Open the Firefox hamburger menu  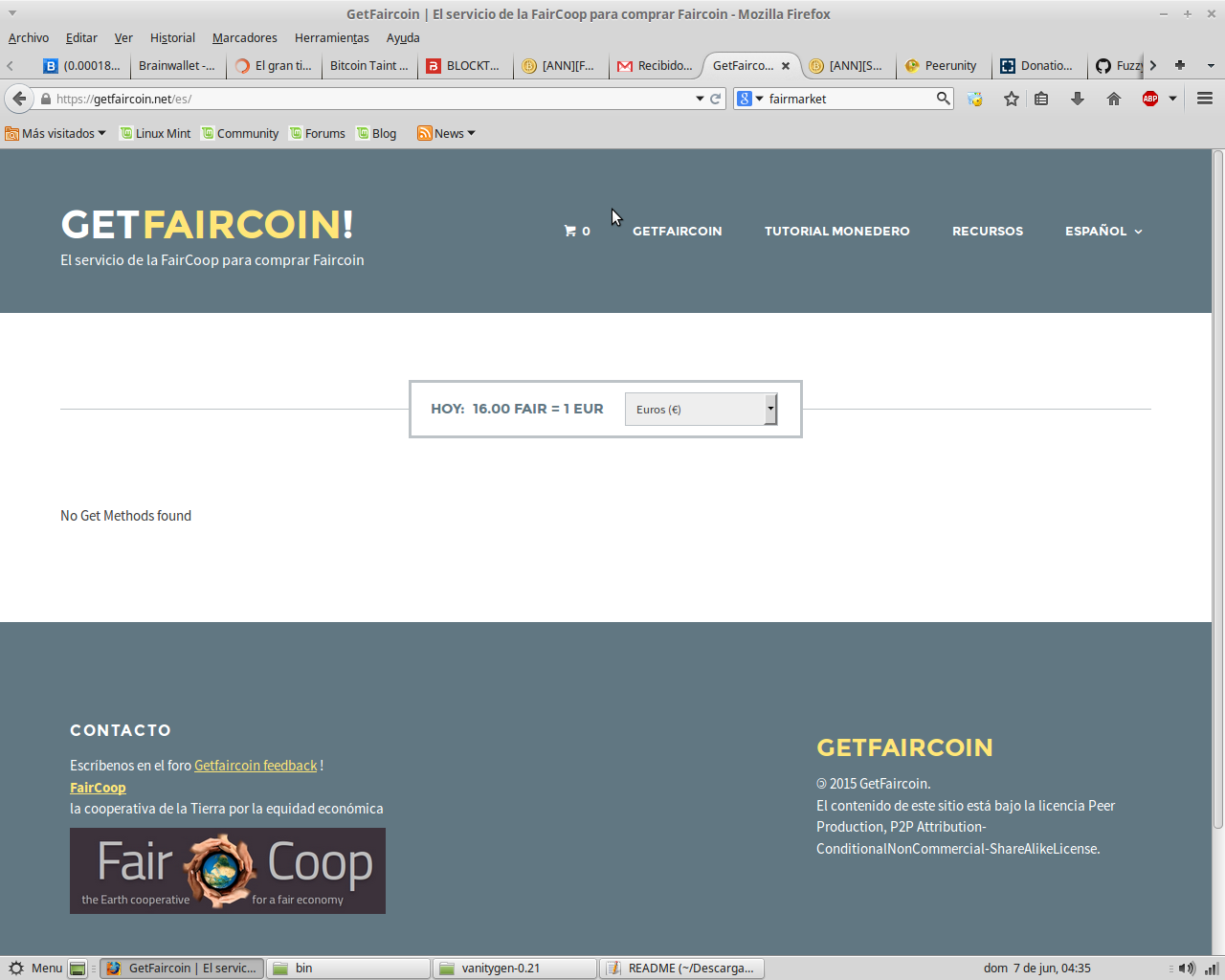pos(1205,99)
